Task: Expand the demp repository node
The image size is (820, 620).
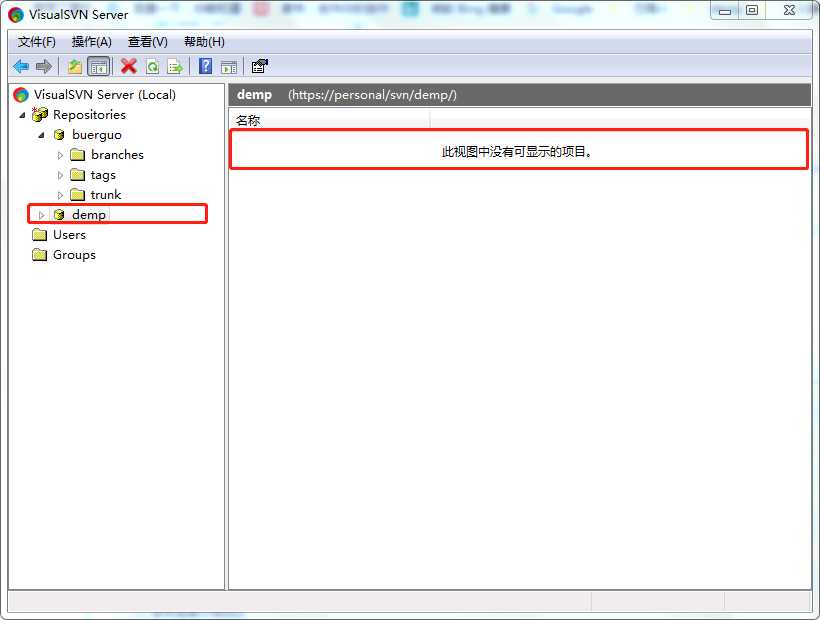Action: [41, 215]
